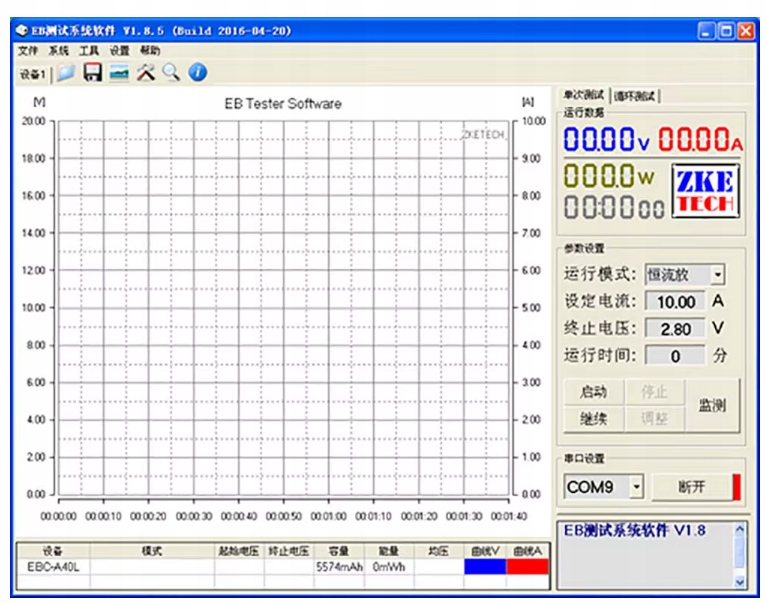Click the ZKE TECH logo
Image resolution: width=766 pixels, height=603 pixels.
[x=705, y=192]
